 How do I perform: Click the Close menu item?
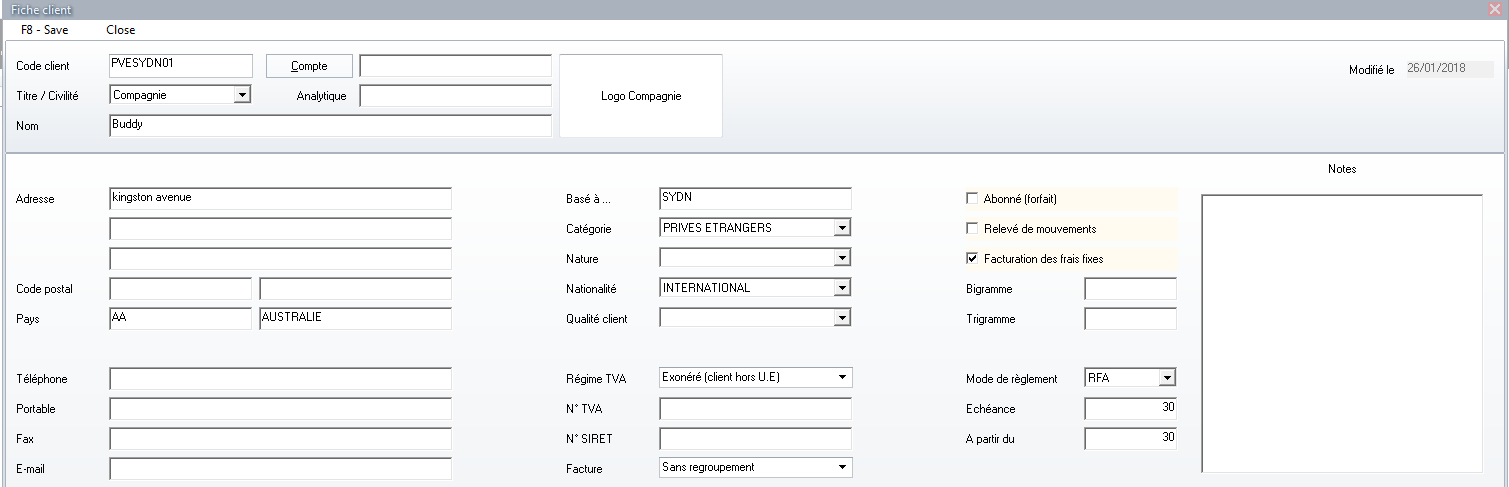pyautogui.click(x=120, y=30)
